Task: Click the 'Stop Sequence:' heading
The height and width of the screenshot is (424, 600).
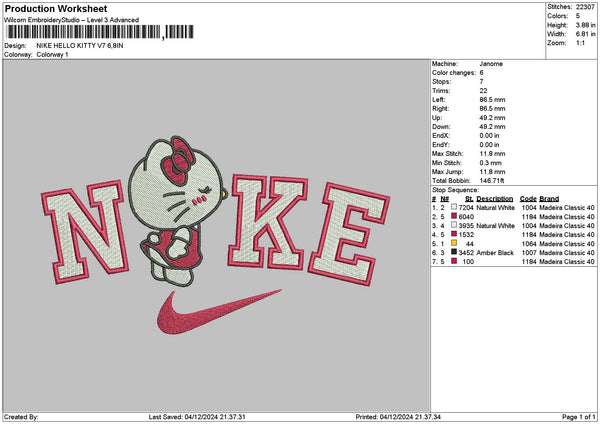Action: pyautogui.click(x=455, y=190)
